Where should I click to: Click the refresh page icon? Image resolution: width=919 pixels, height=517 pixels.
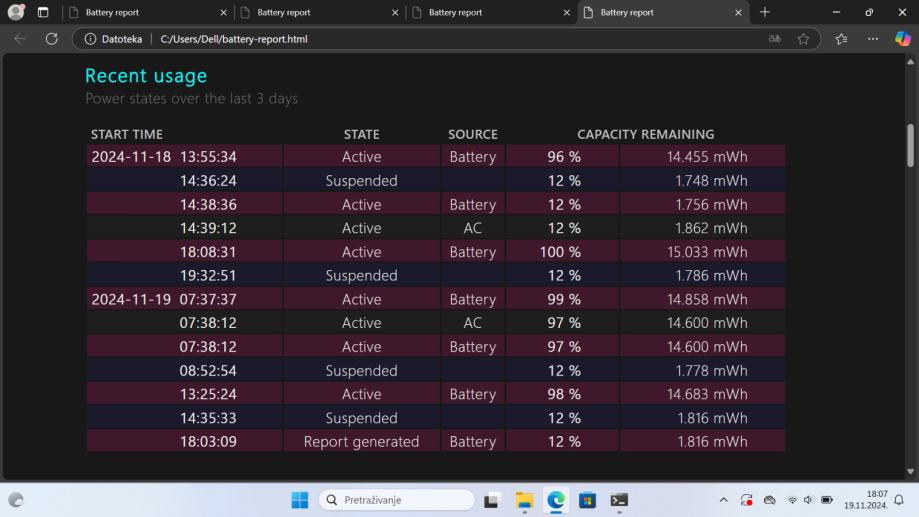pyautogui.click(x=51, y=39)
